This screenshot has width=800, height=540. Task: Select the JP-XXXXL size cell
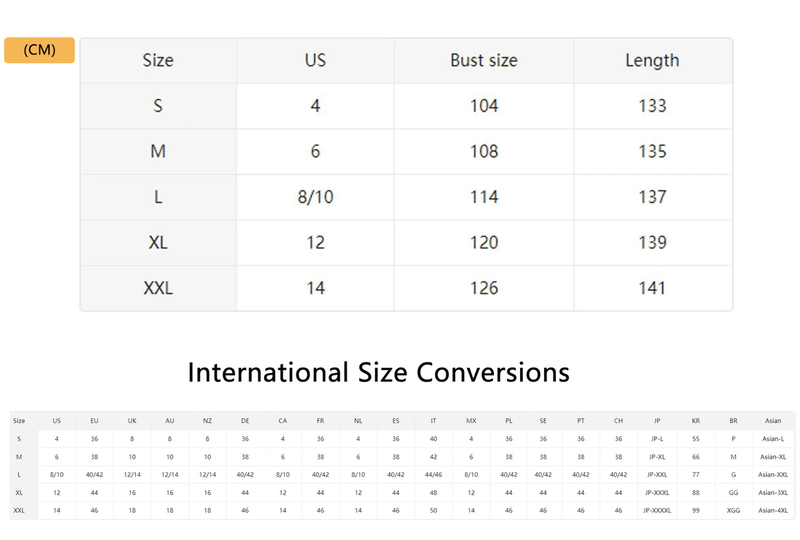[x=657, y=511]
